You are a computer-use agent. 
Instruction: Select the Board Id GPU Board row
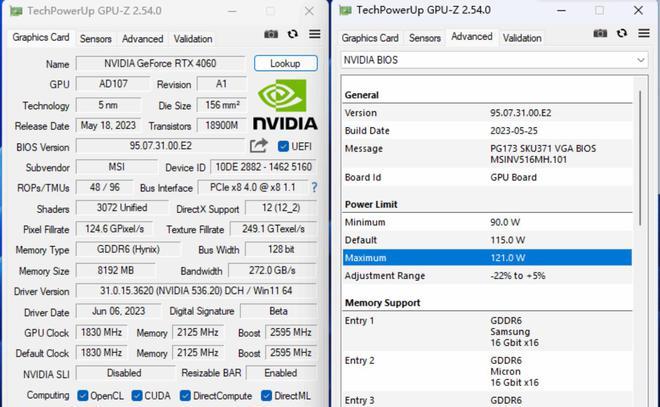click(487, 177)
